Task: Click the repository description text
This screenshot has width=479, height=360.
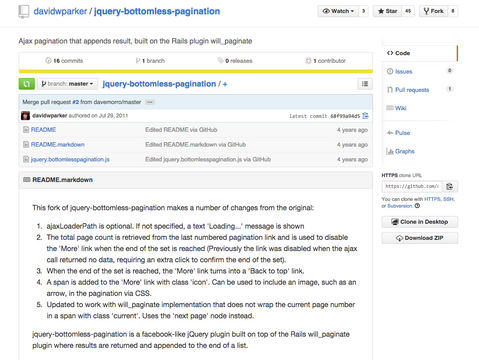Action: pyautogui.click(x=135, y=41)
